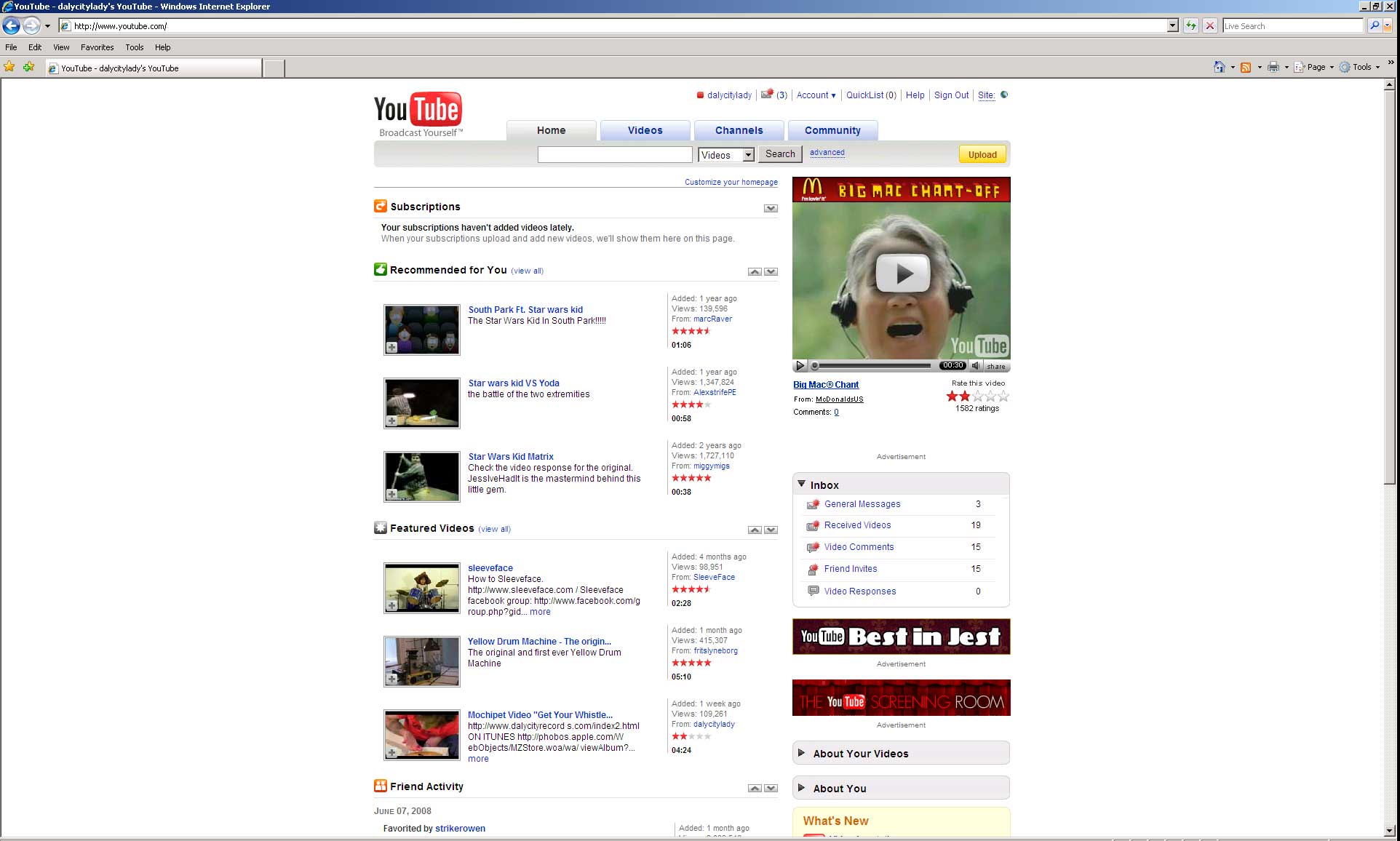The width and height of the screenshot is (1400, 841).
Task: Open Yellow Drum Machine video thumbnail
Action: click(x=422, y=661)
